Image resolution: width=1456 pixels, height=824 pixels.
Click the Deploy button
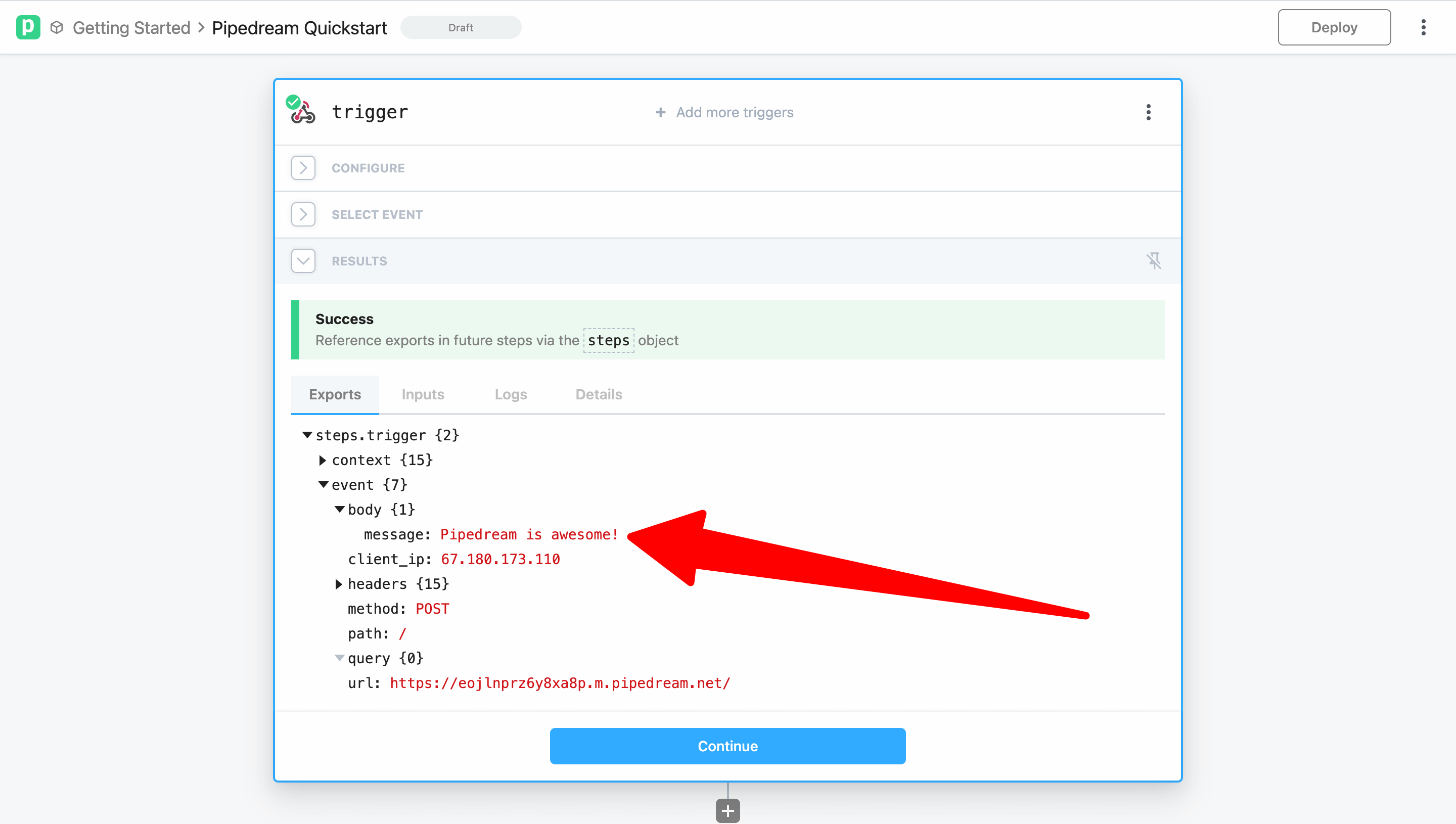tap(1334, 27)
